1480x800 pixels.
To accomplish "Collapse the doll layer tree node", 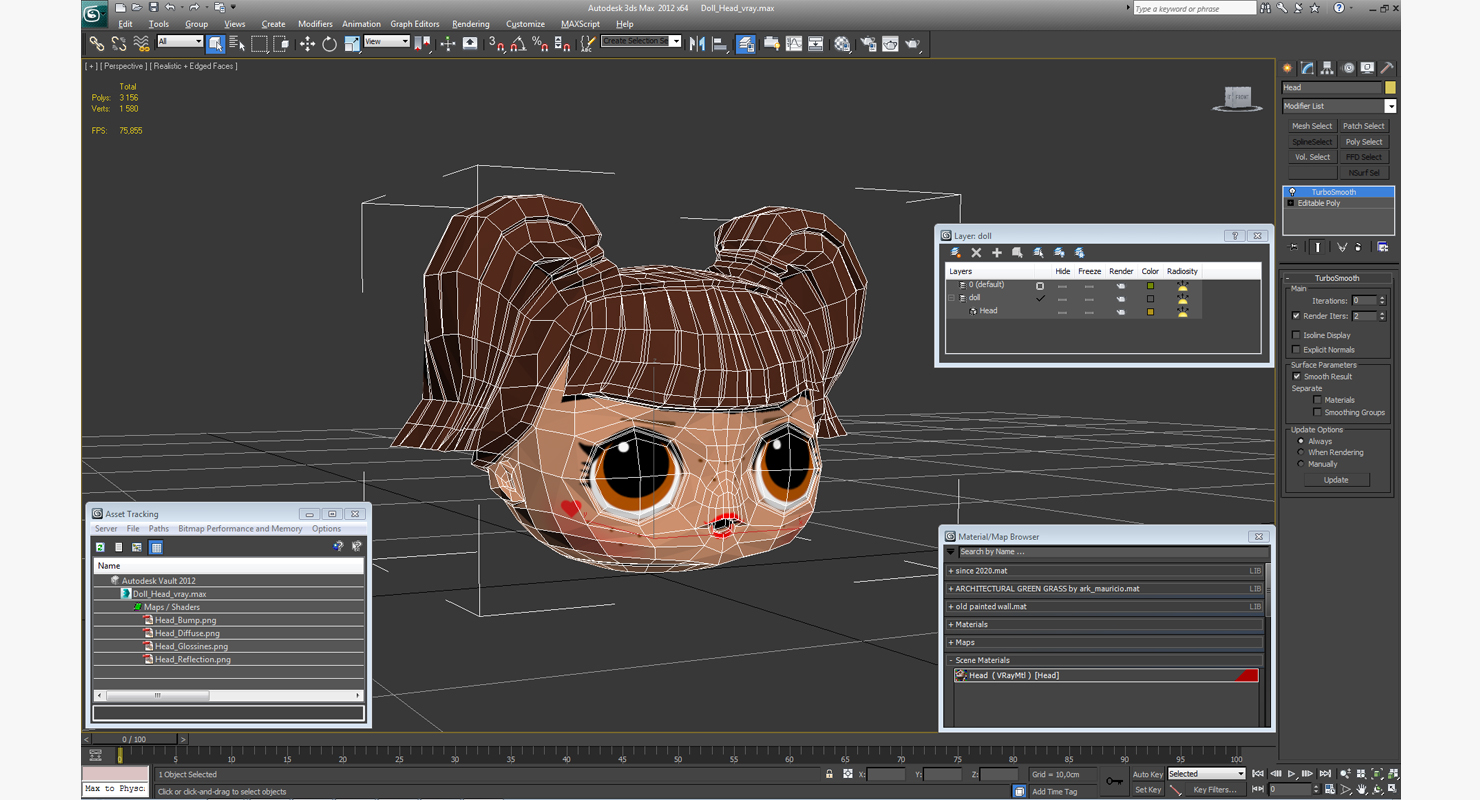I will point(952,298).
